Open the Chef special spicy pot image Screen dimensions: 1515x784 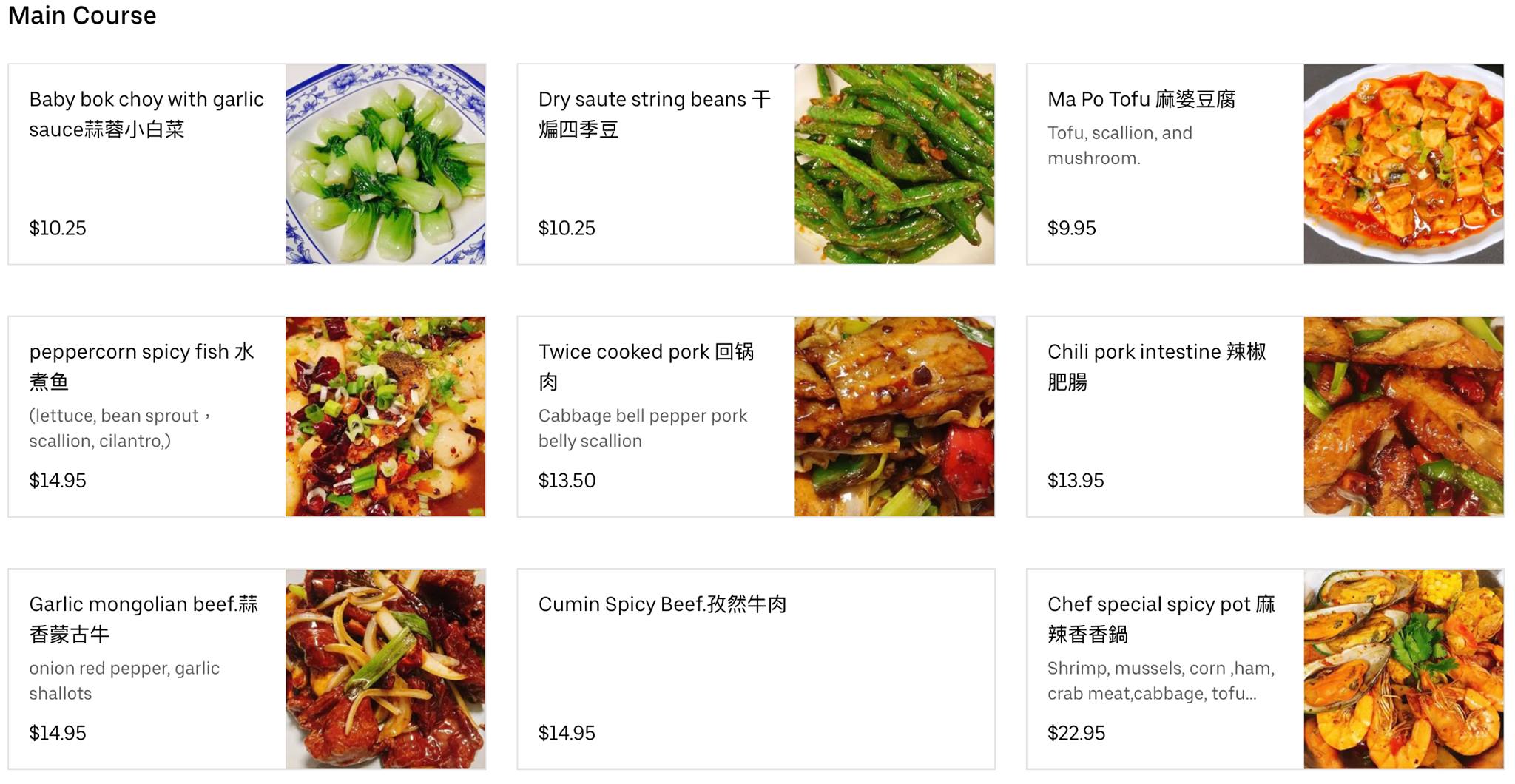pos(1403,669)
